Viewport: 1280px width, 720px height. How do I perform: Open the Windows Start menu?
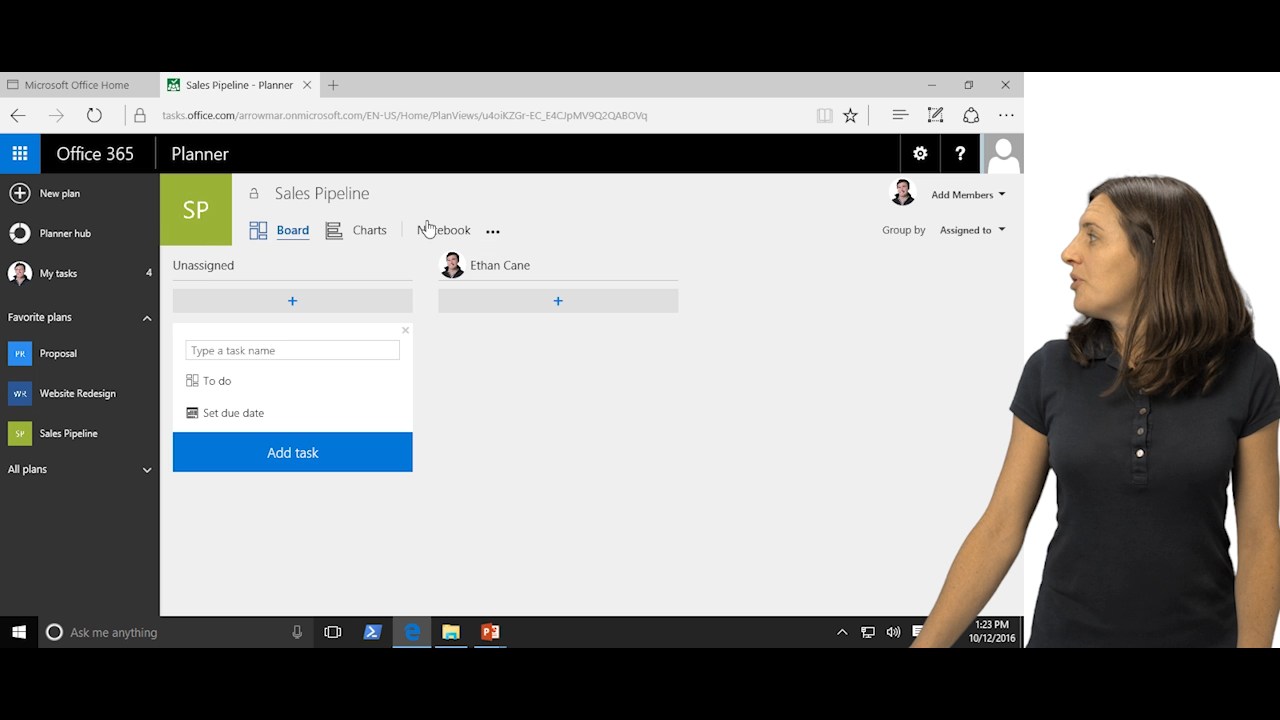click(x=18, y=632)
